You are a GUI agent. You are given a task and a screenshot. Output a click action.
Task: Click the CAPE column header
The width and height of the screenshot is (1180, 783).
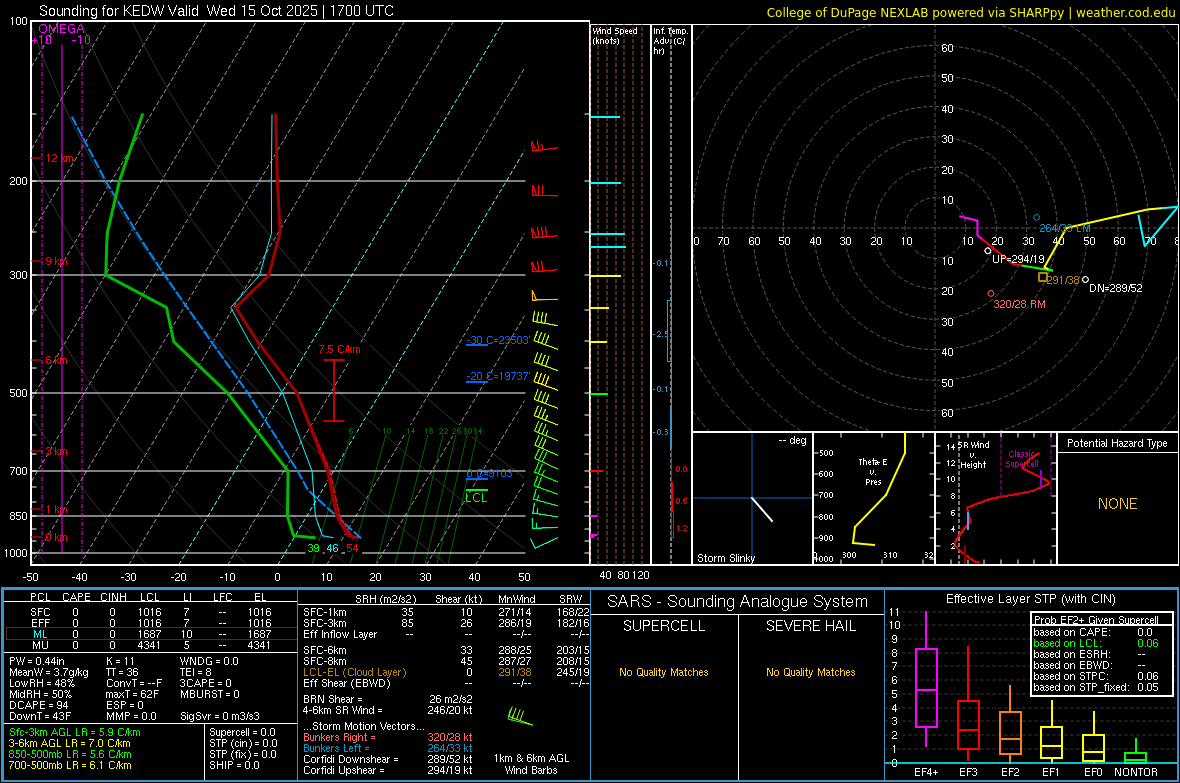tap(76, 597)
